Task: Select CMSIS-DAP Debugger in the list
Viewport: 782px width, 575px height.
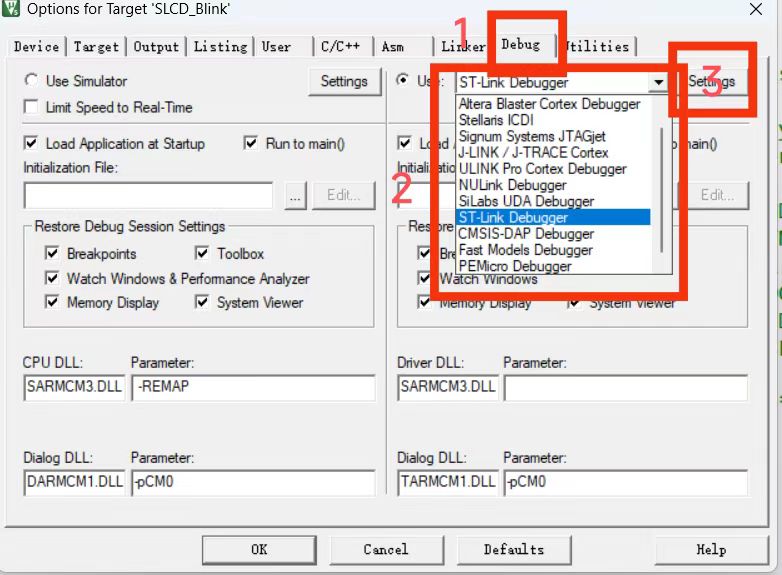Action: (525, 234)
